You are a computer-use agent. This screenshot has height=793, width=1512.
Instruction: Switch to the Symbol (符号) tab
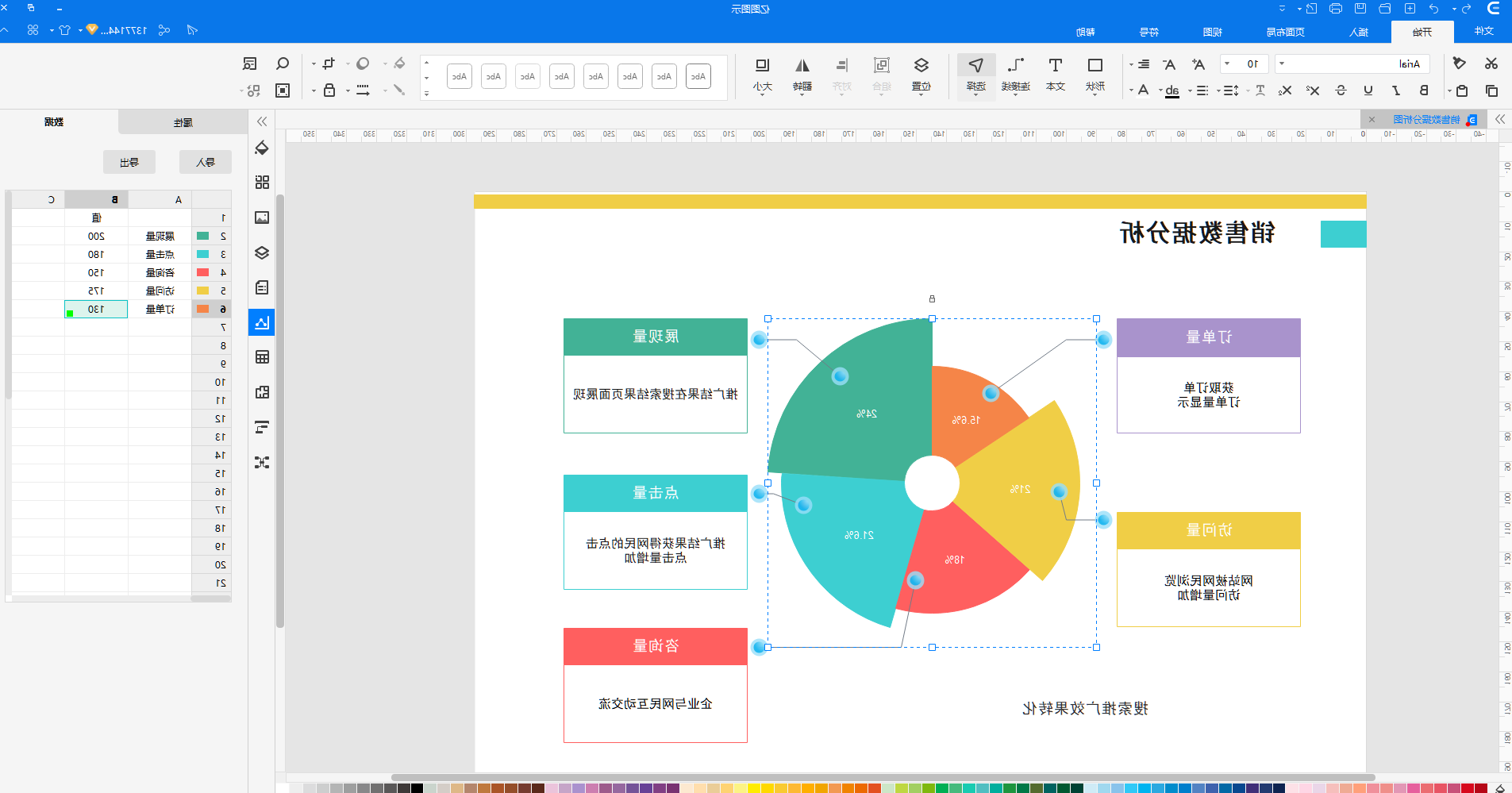pyautogui.click(x=1149, y=33)
